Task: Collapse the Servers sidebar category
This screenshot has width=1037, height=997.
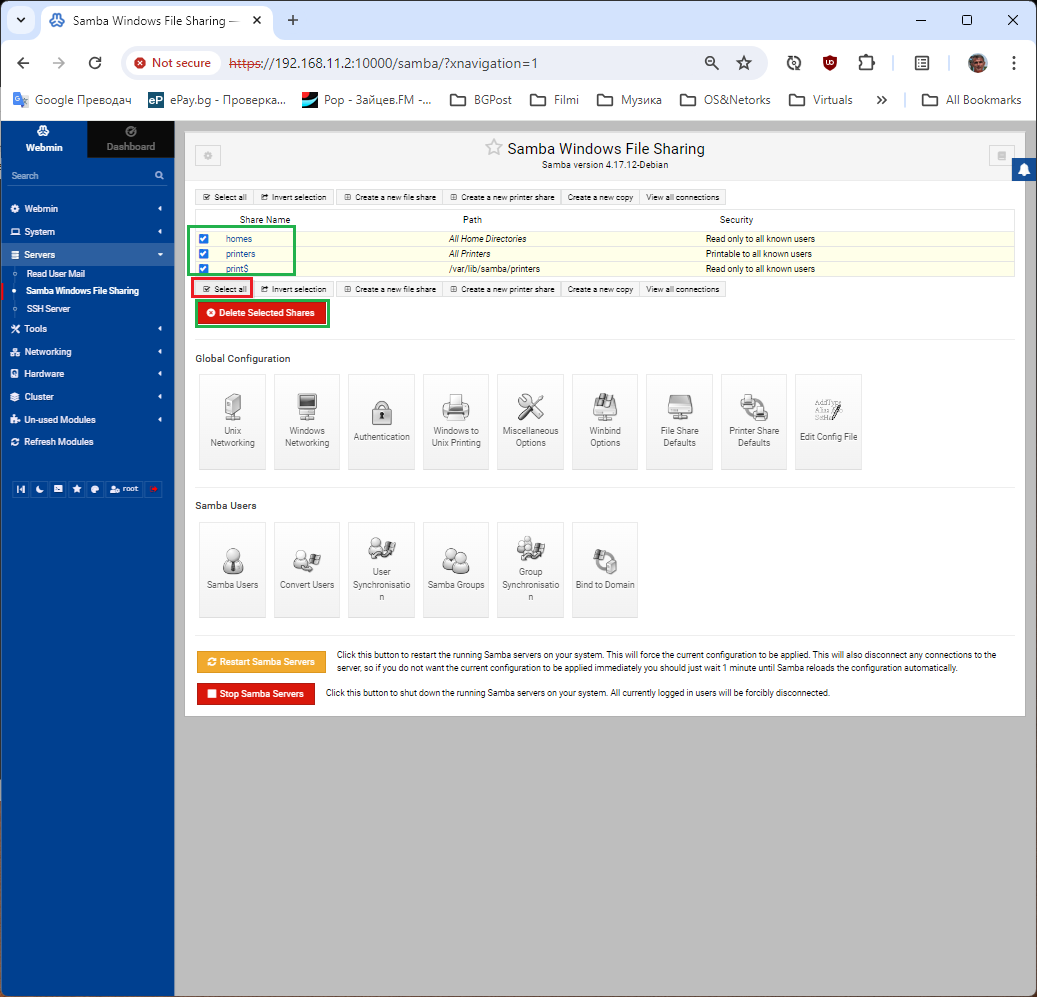Action: click(87, 255)
